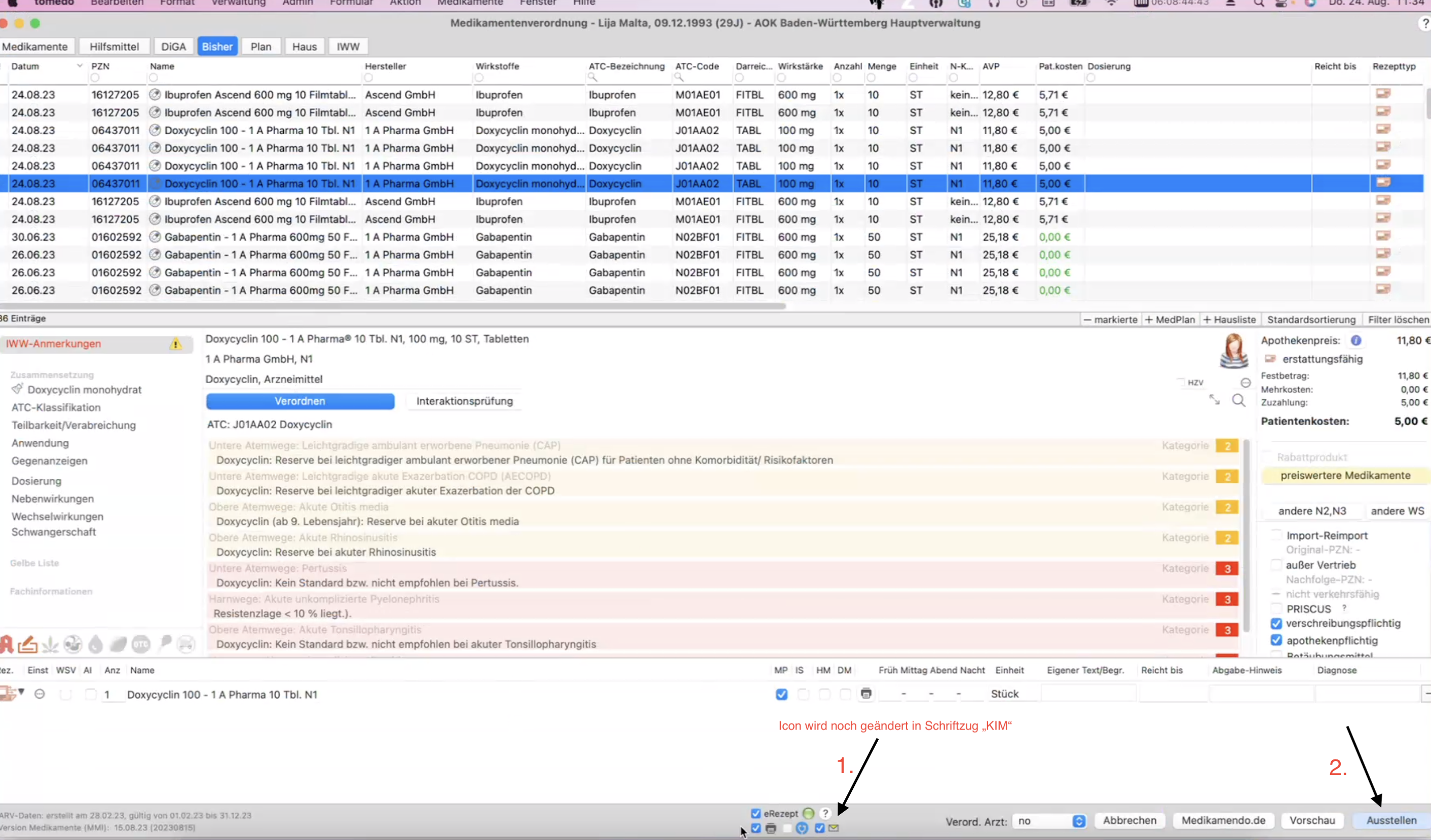Viewport: 1431px width, 840px height.
Task: Click the magnifying glass below the patient avatar
Action: tap(1238, 401)
